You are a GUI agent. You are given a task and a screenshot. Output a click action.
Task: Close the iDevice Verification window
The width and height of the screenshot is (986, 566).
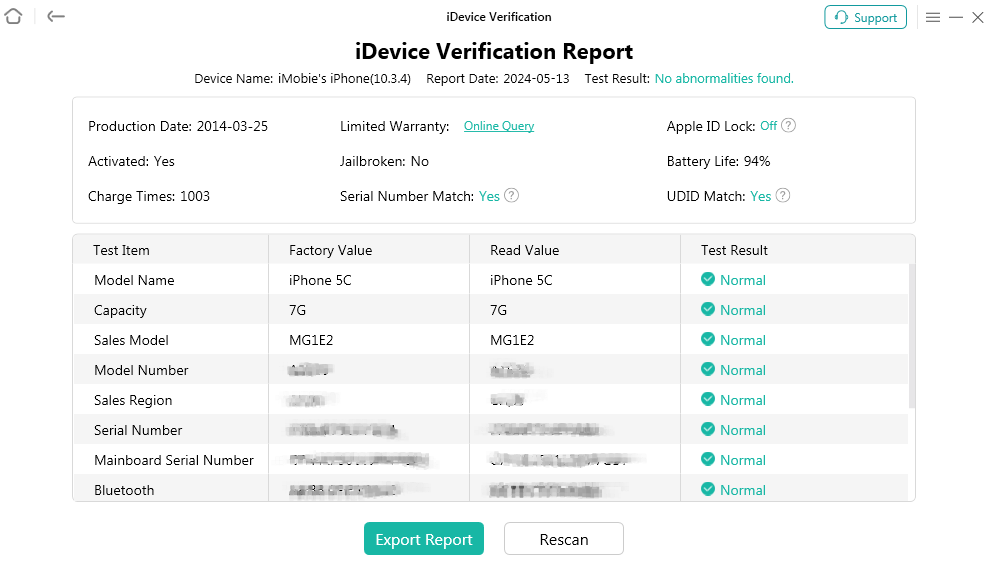tap(978, 18)
